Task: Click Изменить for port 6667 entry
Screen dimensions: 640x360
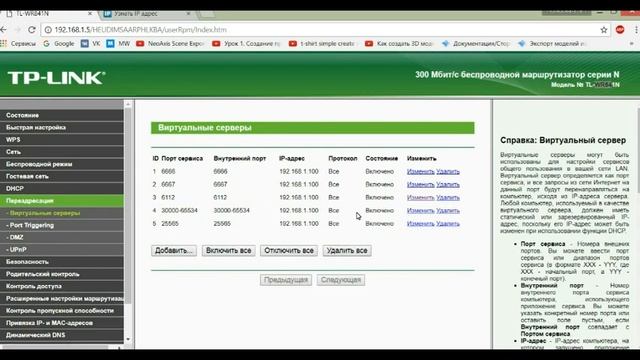Action: [x=420, y=184]
